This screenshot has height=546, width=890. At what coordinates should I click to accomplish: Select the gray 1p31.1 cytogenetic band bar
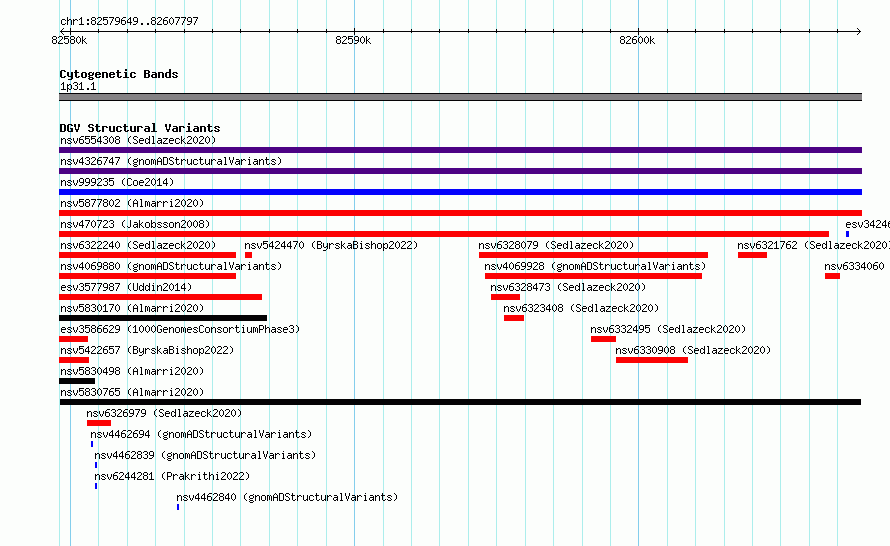[x=460, y=97]
